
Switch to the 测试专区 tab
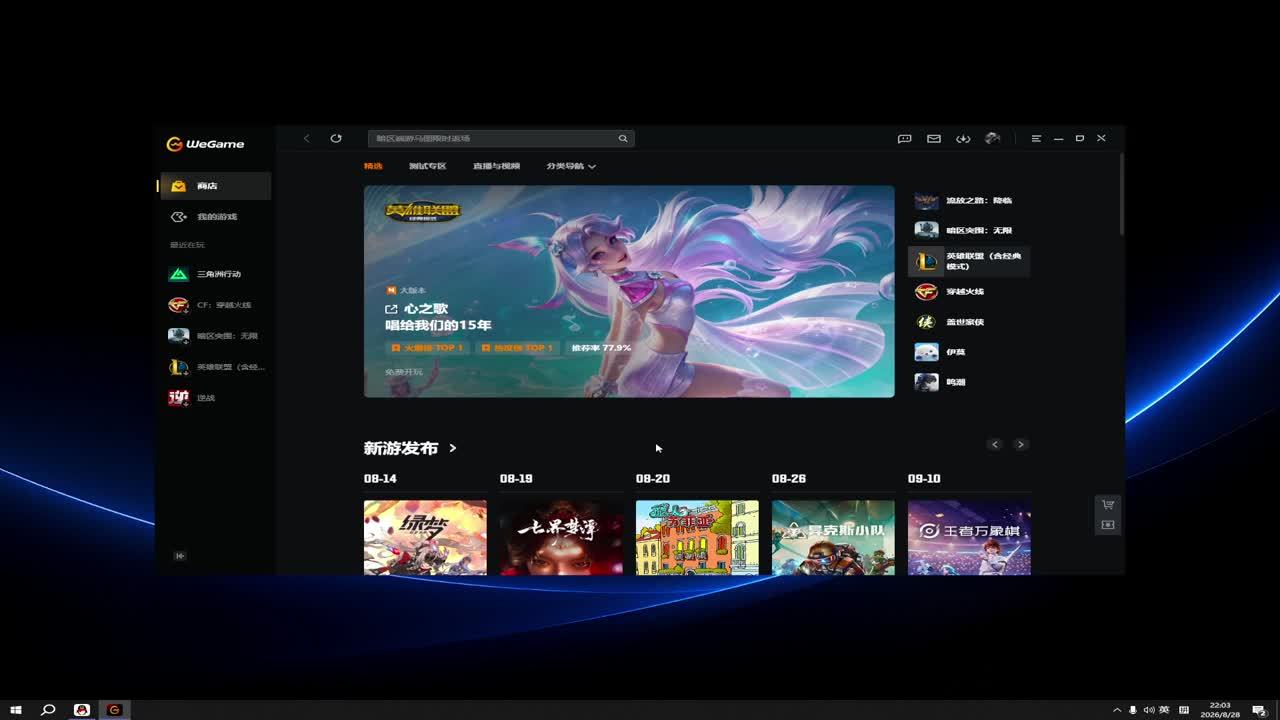(427, 166)
